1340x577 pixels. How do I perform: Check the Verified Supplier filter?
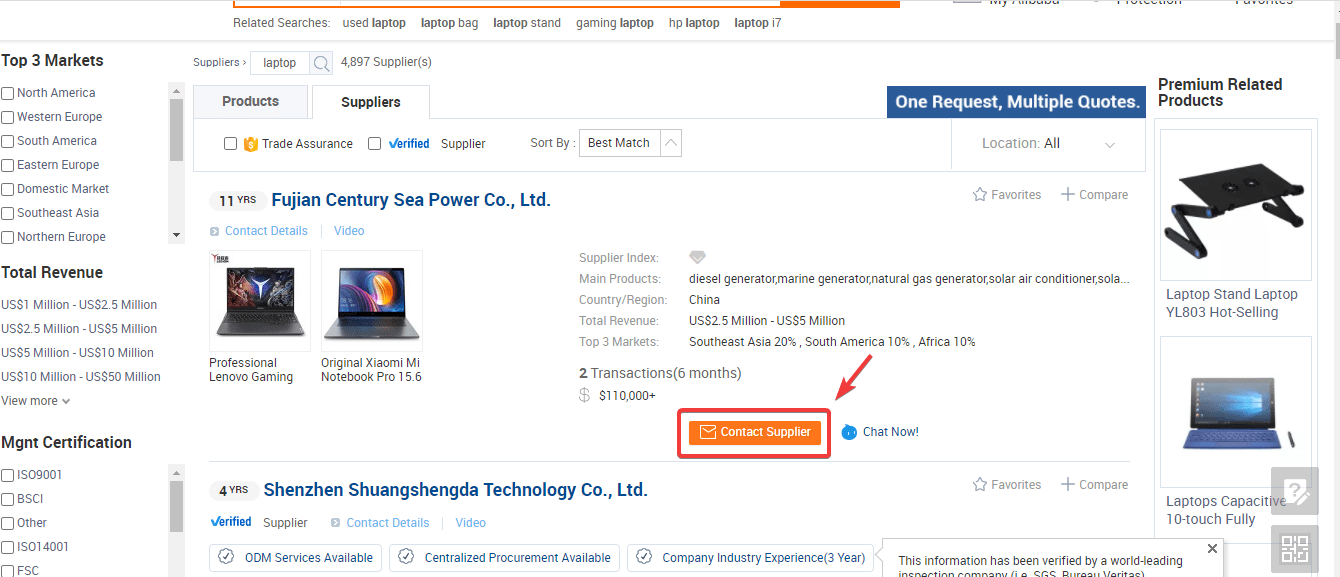coord(374,144)
